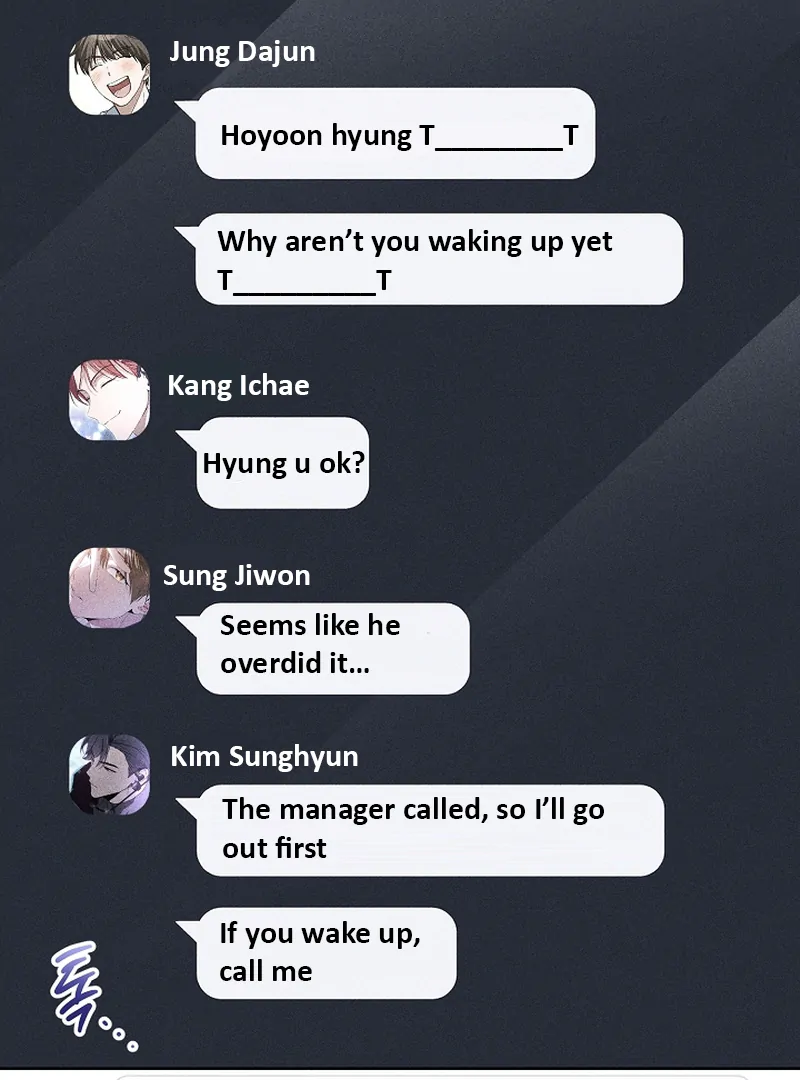Click the tail of the 'Hyung u ok?' bubble
This screenshot has height=1080, width=800.
[187, 439]
